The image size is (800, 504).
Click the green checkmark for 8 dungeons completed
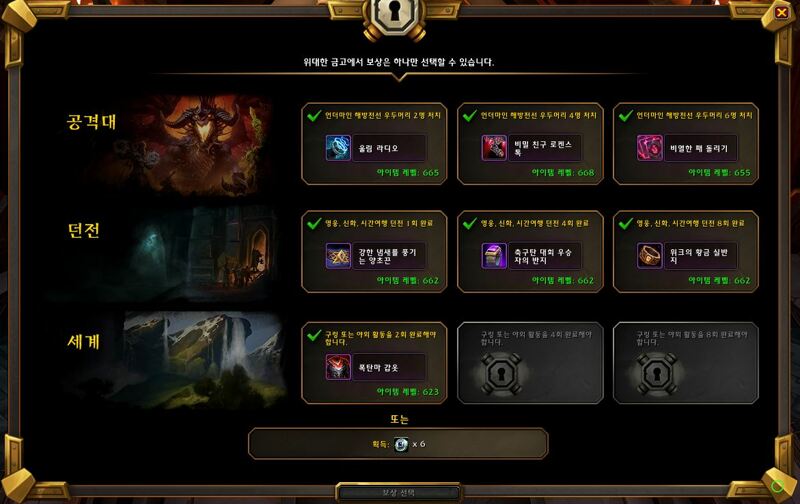[x=626, y=223]
